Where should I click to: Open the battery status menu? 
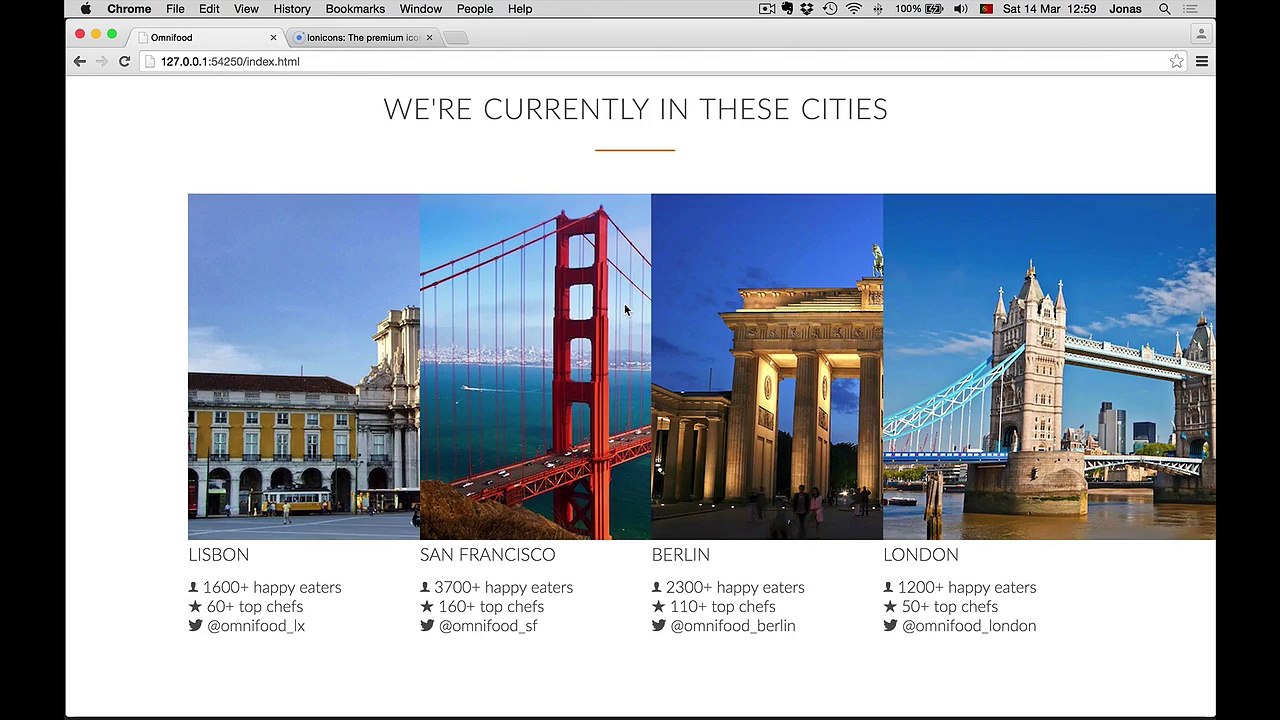pyautogui.click(x=920, y=9)
